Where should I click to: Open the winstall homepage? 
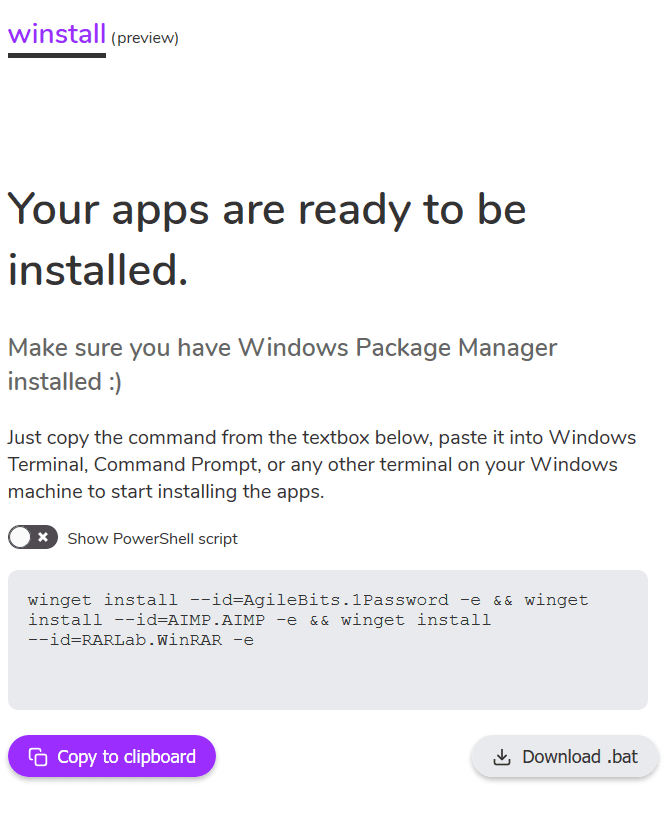[x=56, y=33]
